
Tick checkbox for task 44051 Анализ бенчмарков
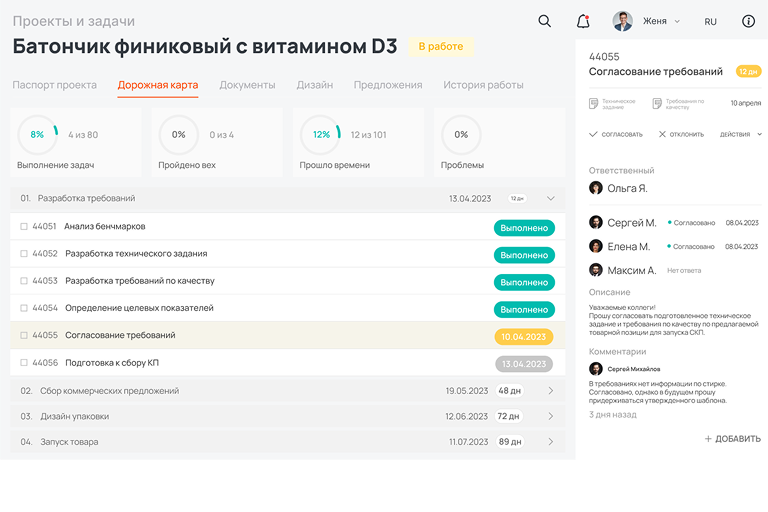click(24, 227)
